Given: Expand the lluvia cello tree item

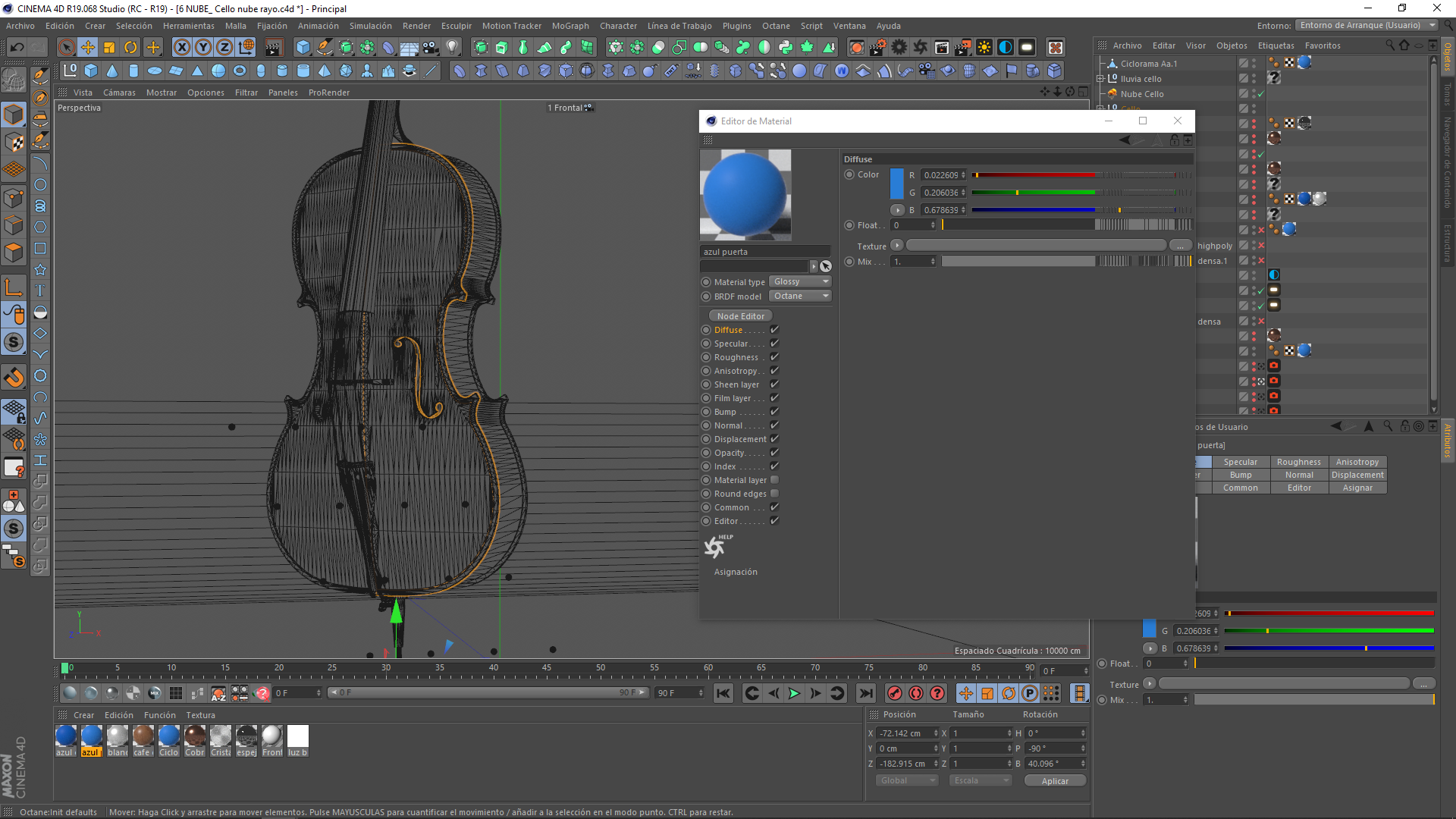Looking at the screenshot, I should coord(1100,79).
